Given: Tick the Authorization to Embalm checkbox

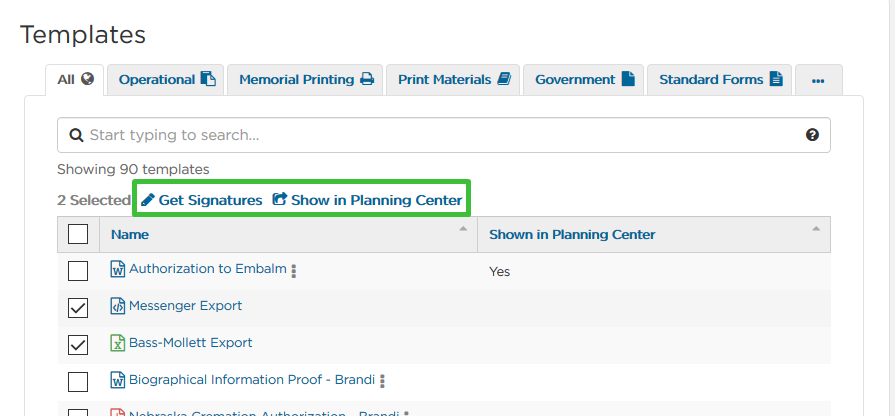Looking at the screenshot, I should point(78,271).
